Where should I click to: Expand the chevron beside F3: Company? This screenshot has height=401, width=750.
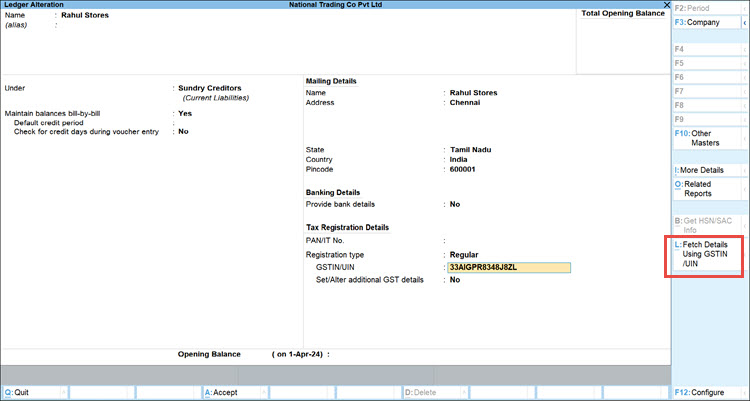pos(744,22)
